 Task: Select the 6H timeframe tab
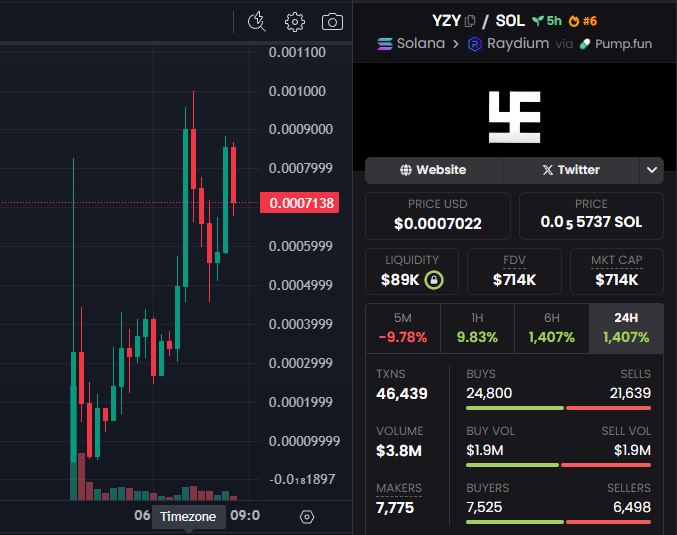pyautogui.click(x=552, y=329)
